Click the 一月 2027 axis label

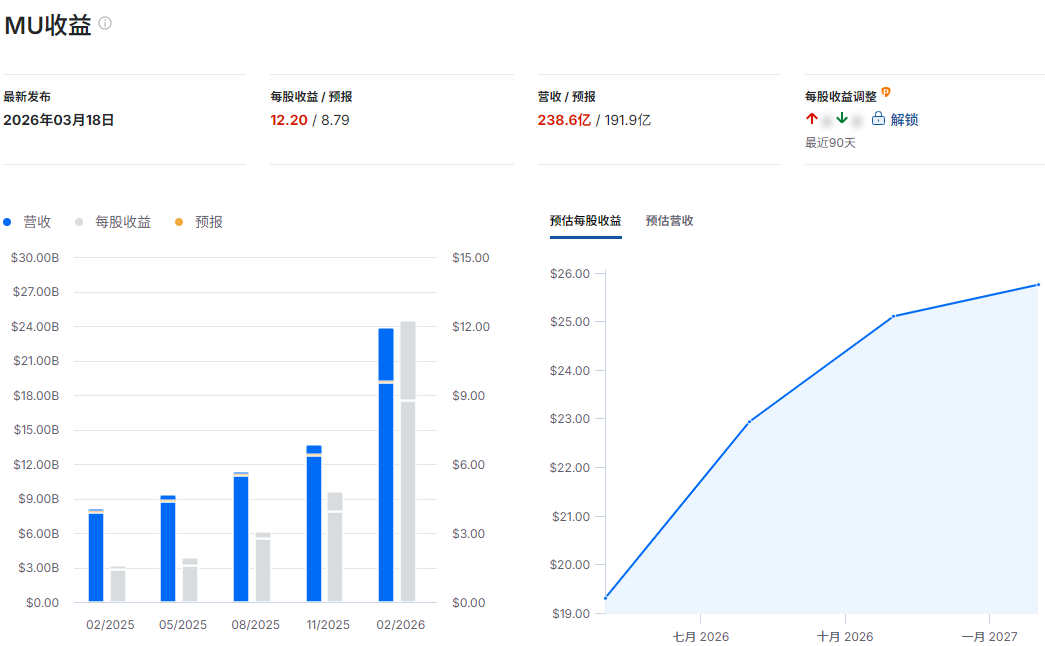click(x=989, y=637)
